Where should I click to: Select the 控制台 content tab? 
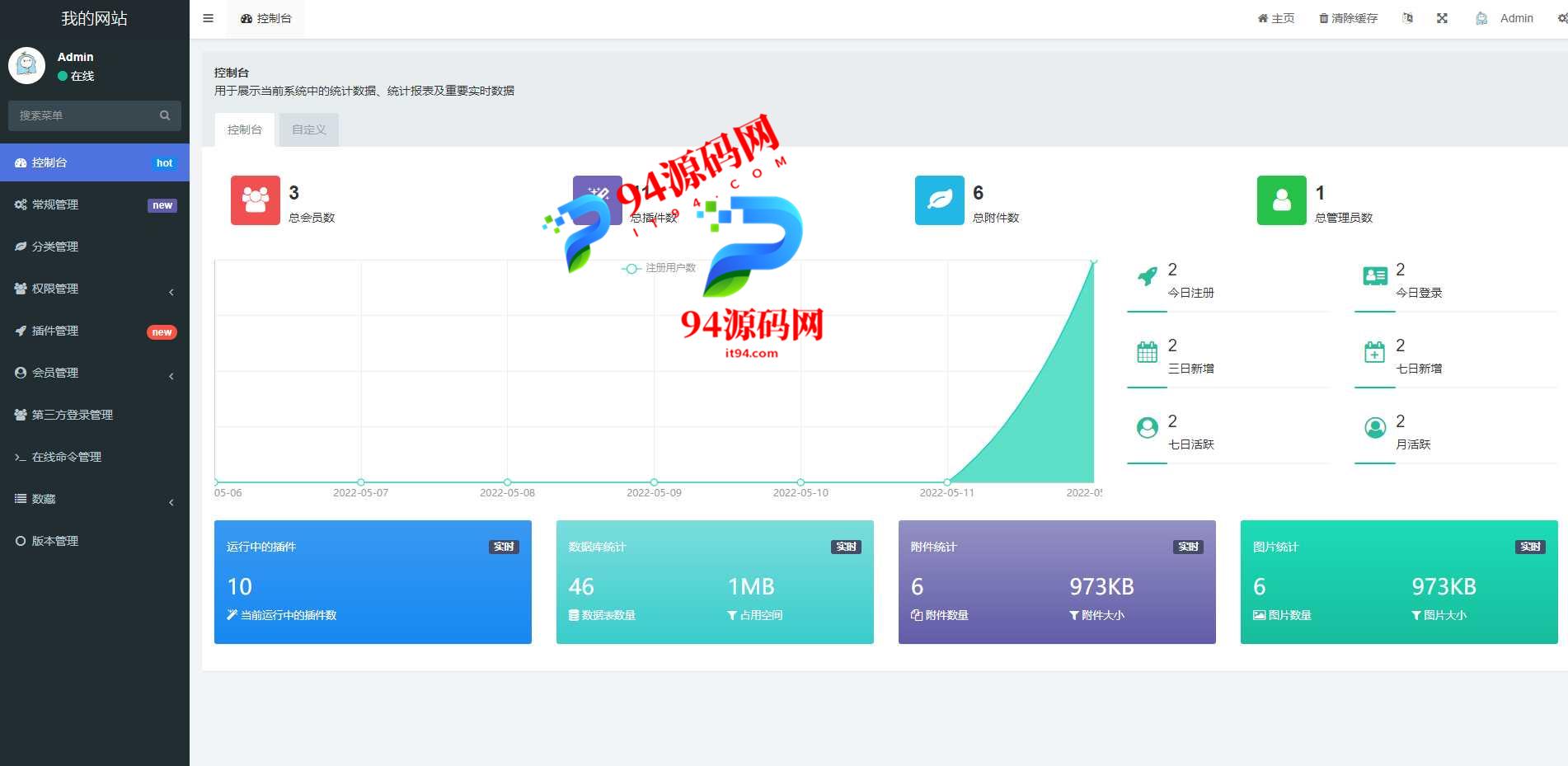245,129
